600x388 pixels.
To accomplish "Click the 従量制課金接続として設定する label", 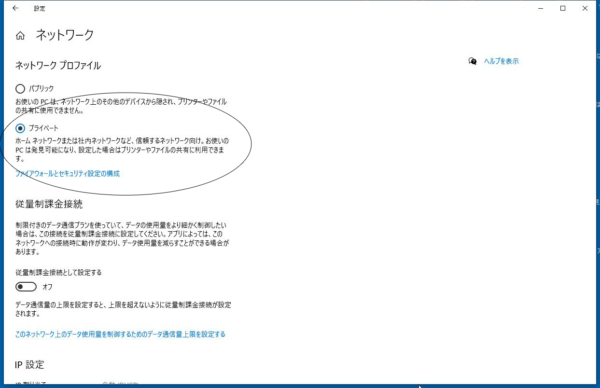I will click(59, 272).
